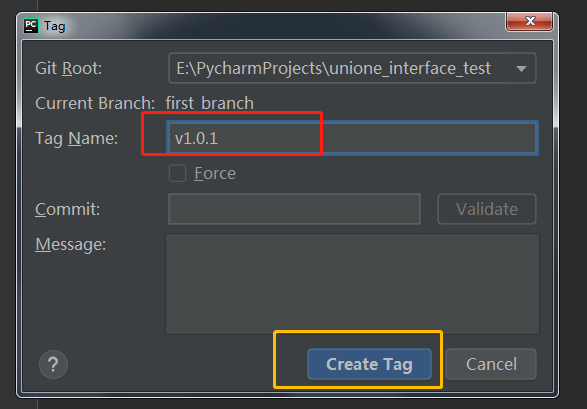Click the Tag Name label
Screen dimensions: 587x409
pyautogui.click(x=76, y=139)
